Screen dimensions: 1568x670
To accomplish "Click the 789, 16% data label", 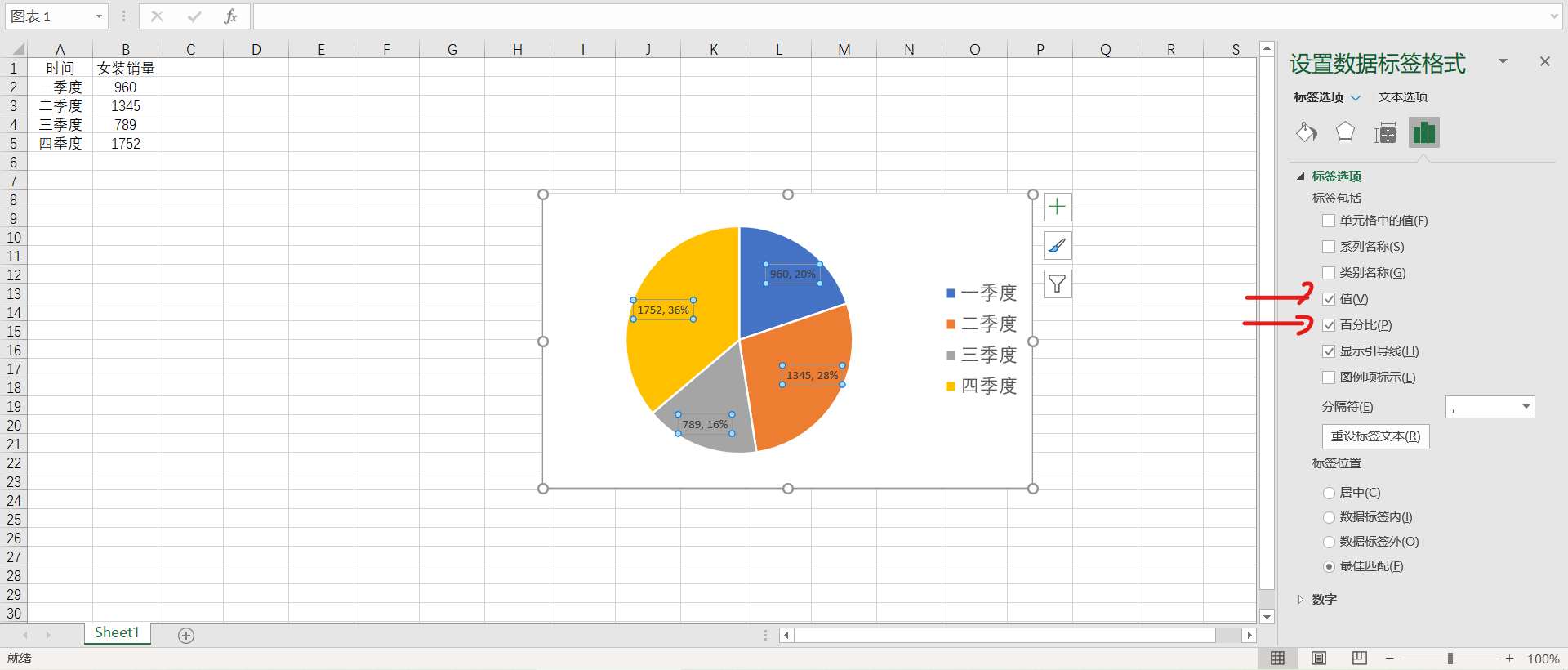I will [705, 424].
